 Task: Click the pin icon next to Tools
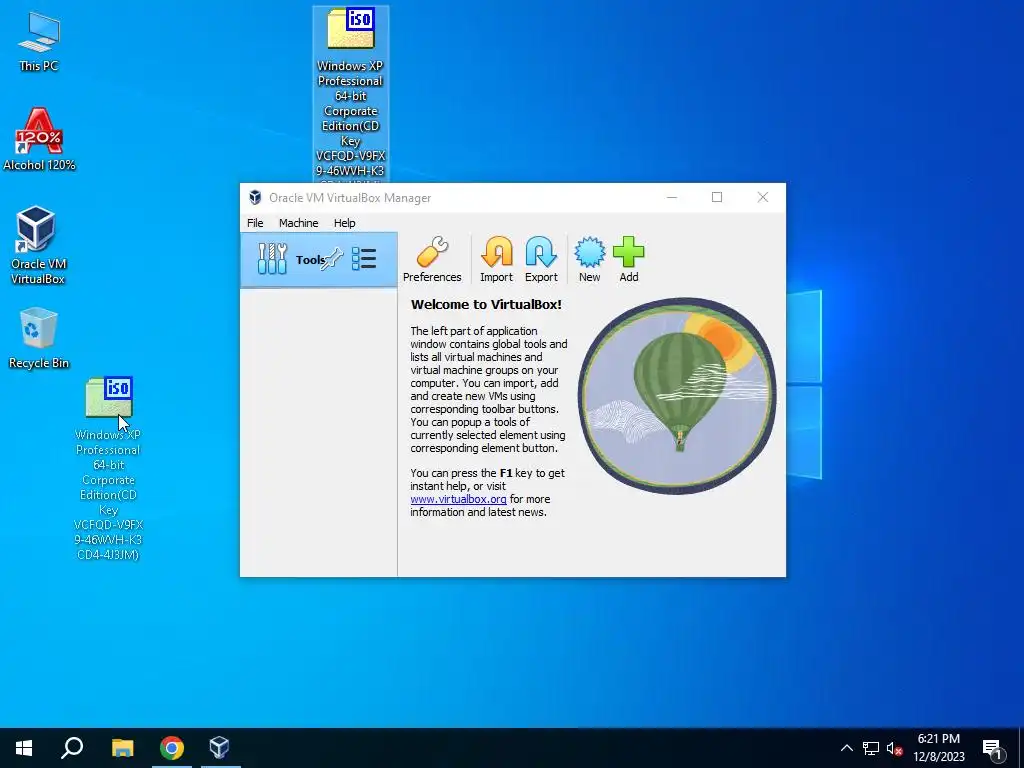pos(332,259)
